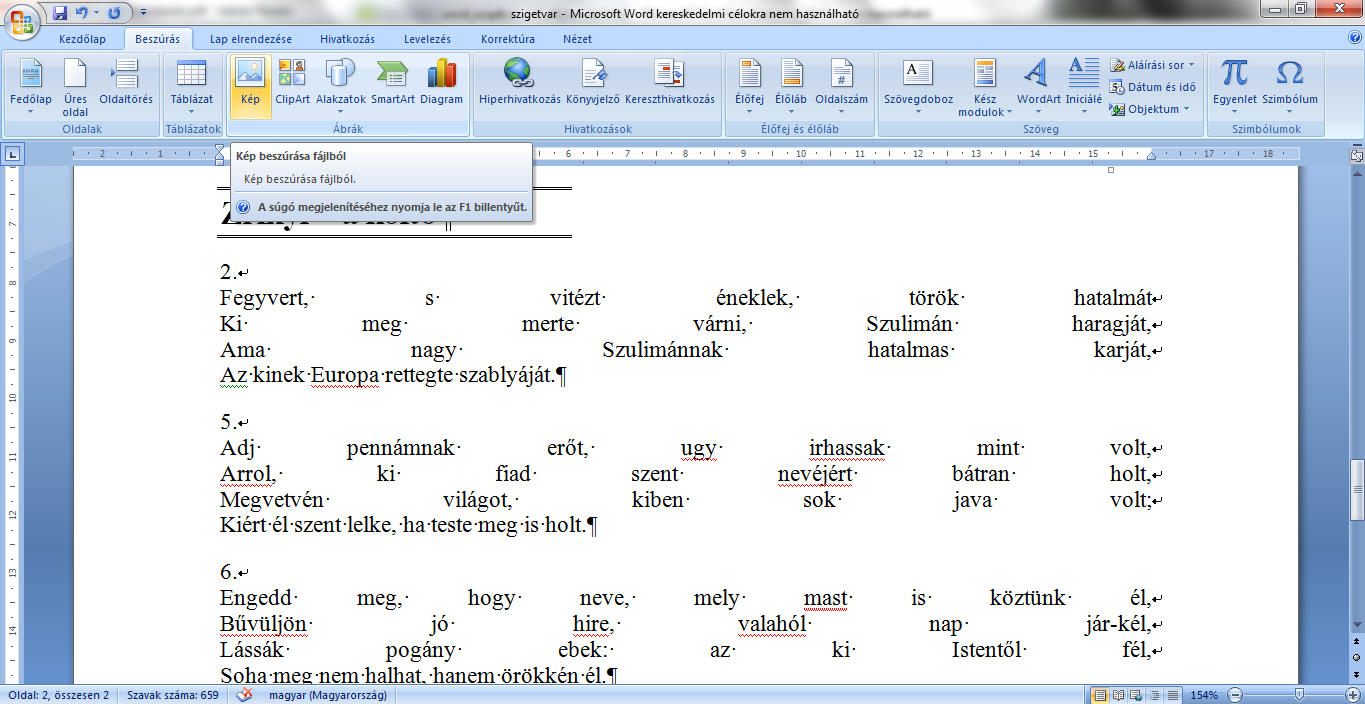Image resolution: width=1365 pixels, height=704 pixels.
Task: Save the document from Quick Access toolbar
Action: point(60,13)
